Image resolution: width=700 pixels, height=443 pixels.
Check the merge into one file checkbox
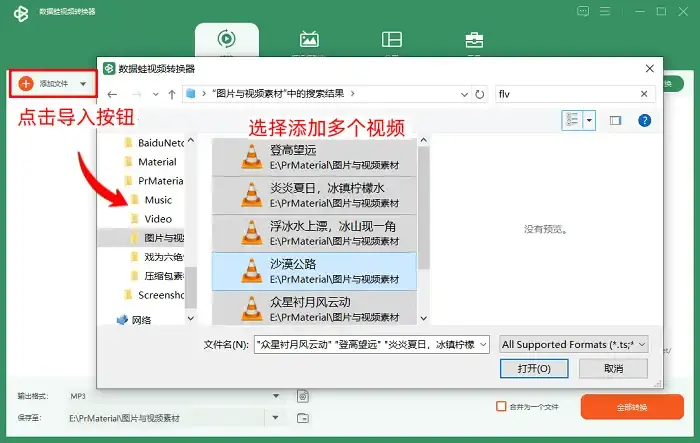[501, 406]
